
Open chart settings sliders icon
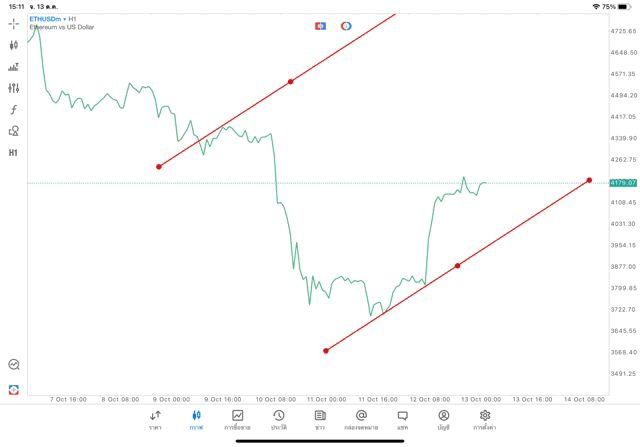click(14, 88)
